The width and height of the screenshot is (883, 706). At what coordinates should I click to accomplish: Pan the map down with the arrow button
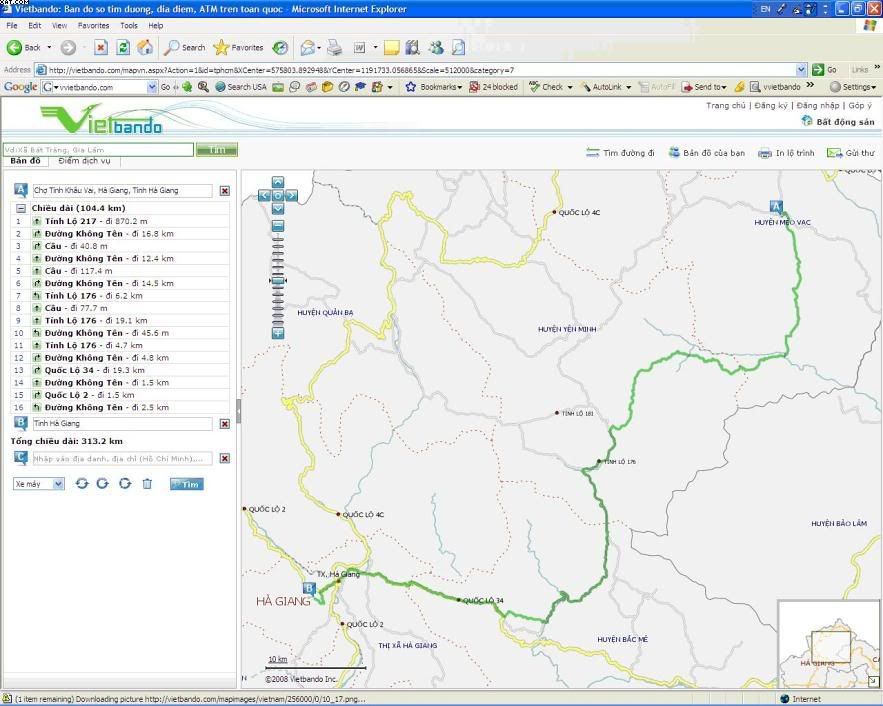(x=278, y=209)
